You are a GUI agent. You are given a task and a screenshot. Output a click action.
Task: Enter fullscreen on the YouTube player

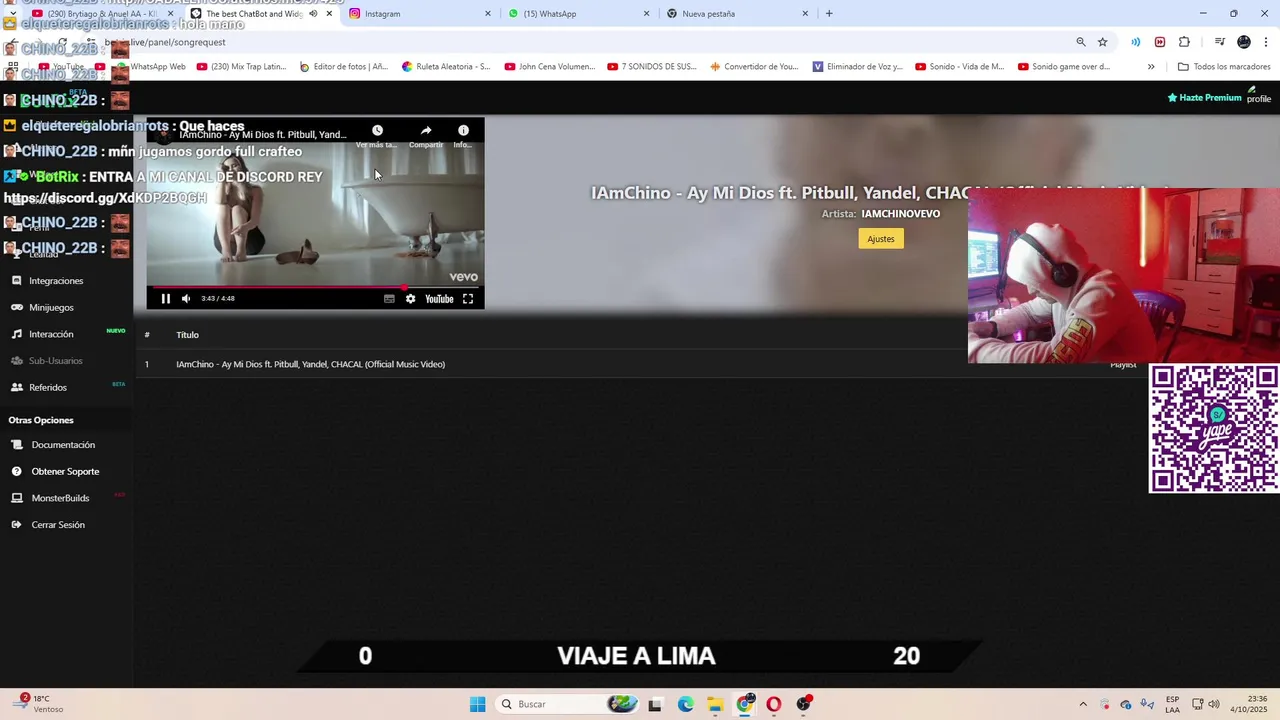[467, 299]
